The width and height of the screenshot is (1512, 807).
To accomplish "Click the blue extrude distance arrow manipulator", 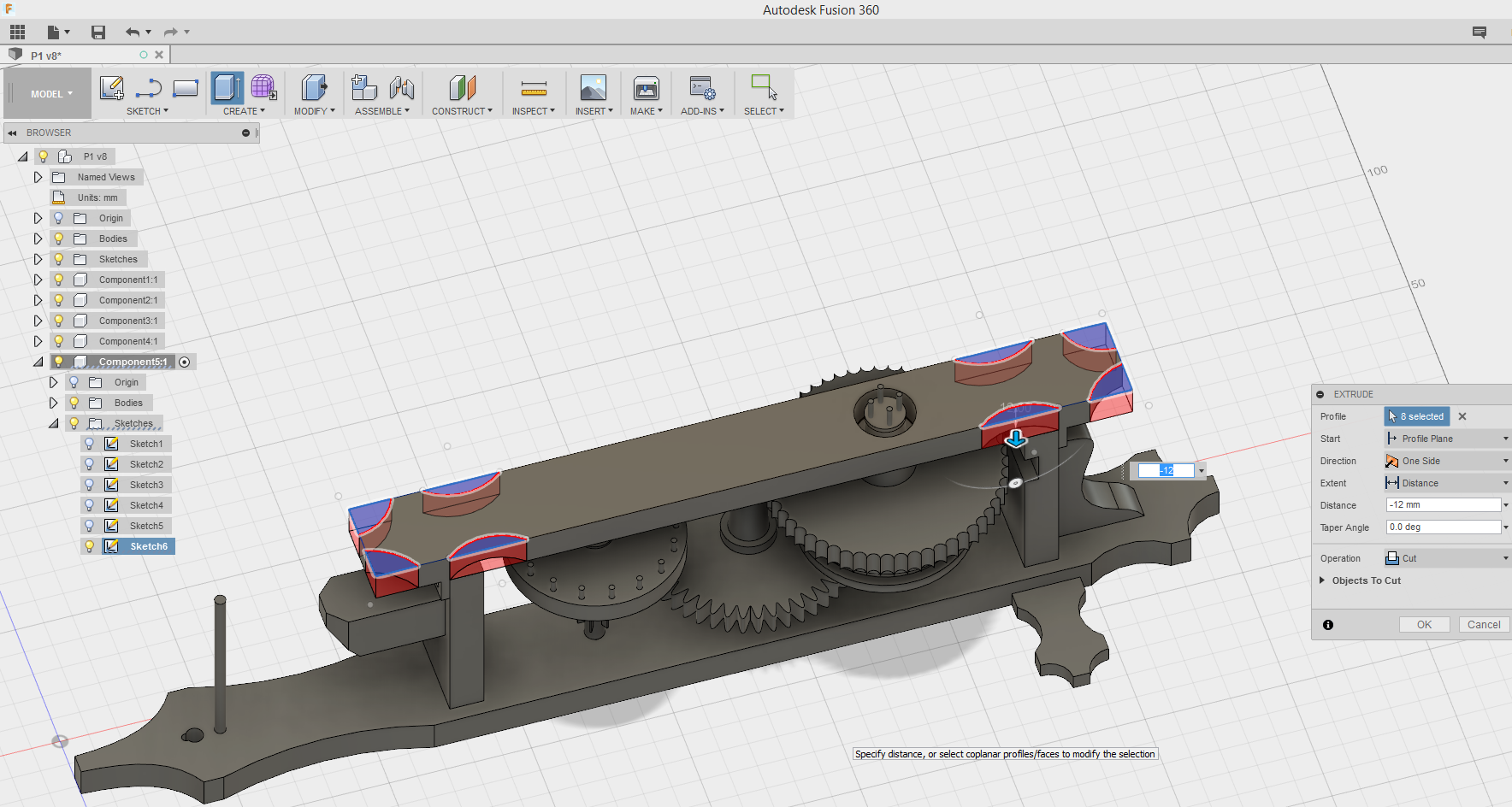I will [x=1015, y=439].
